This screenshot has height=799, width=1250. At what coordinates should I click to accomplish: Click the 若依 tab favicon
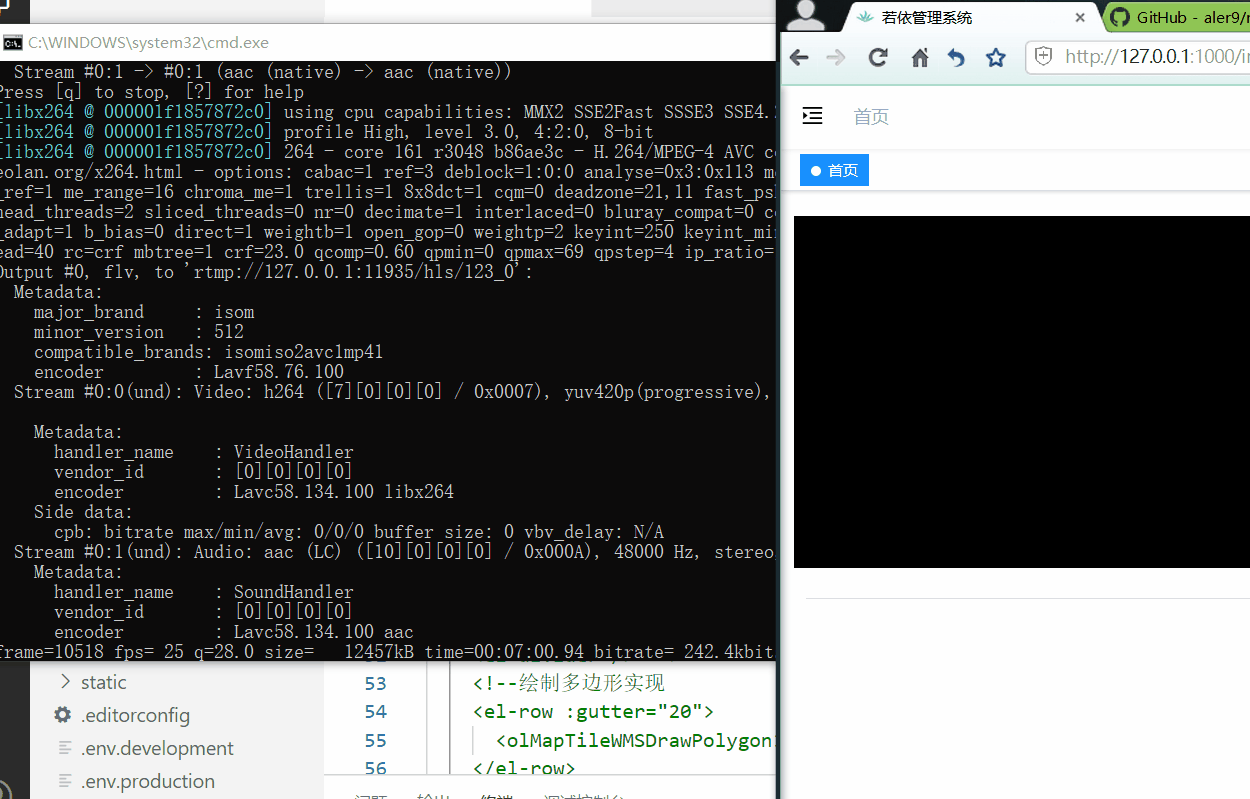pyautogui.click(x=865, y=17)
